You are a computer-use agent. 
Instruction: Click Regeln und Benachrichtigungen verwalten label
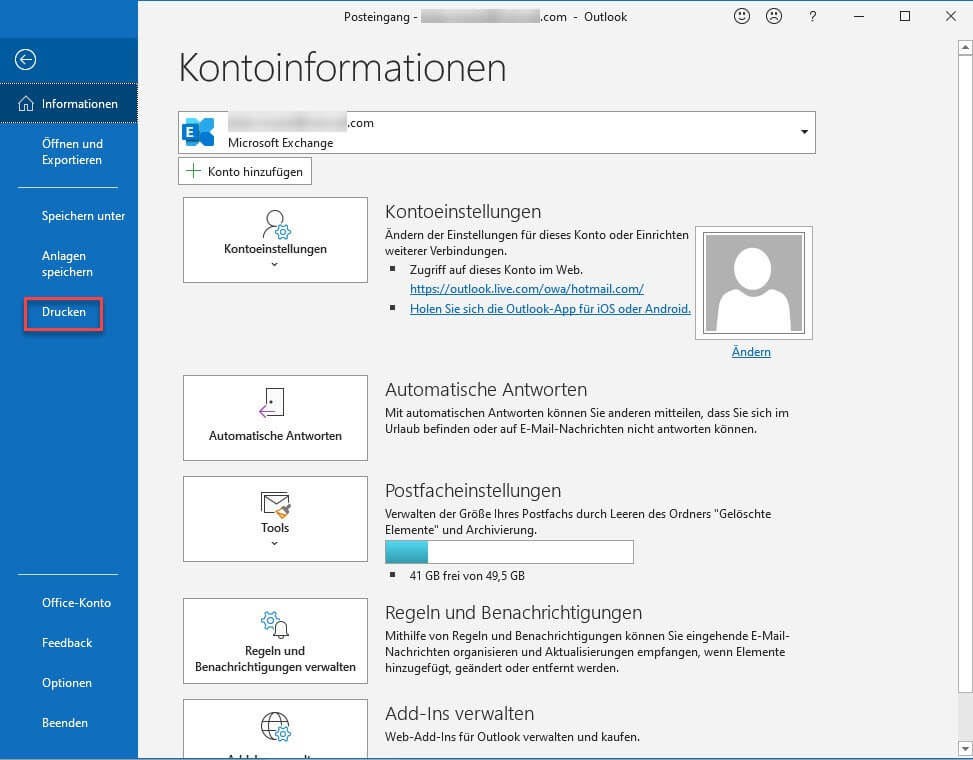(x=275, y=659)
